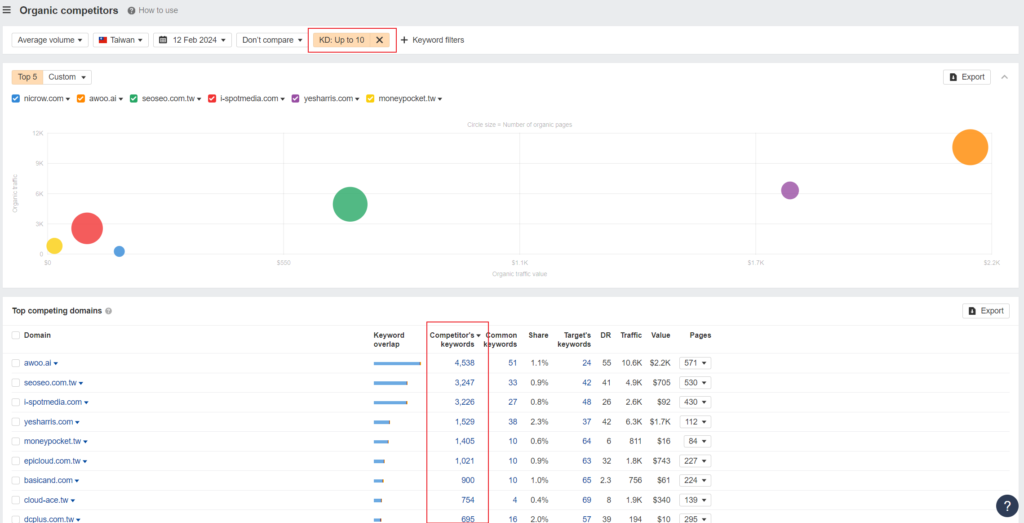This screenshot has height=523, width=1024.
Task: Toggle yesharris.com legend checkbox
Action: point(296,99)
